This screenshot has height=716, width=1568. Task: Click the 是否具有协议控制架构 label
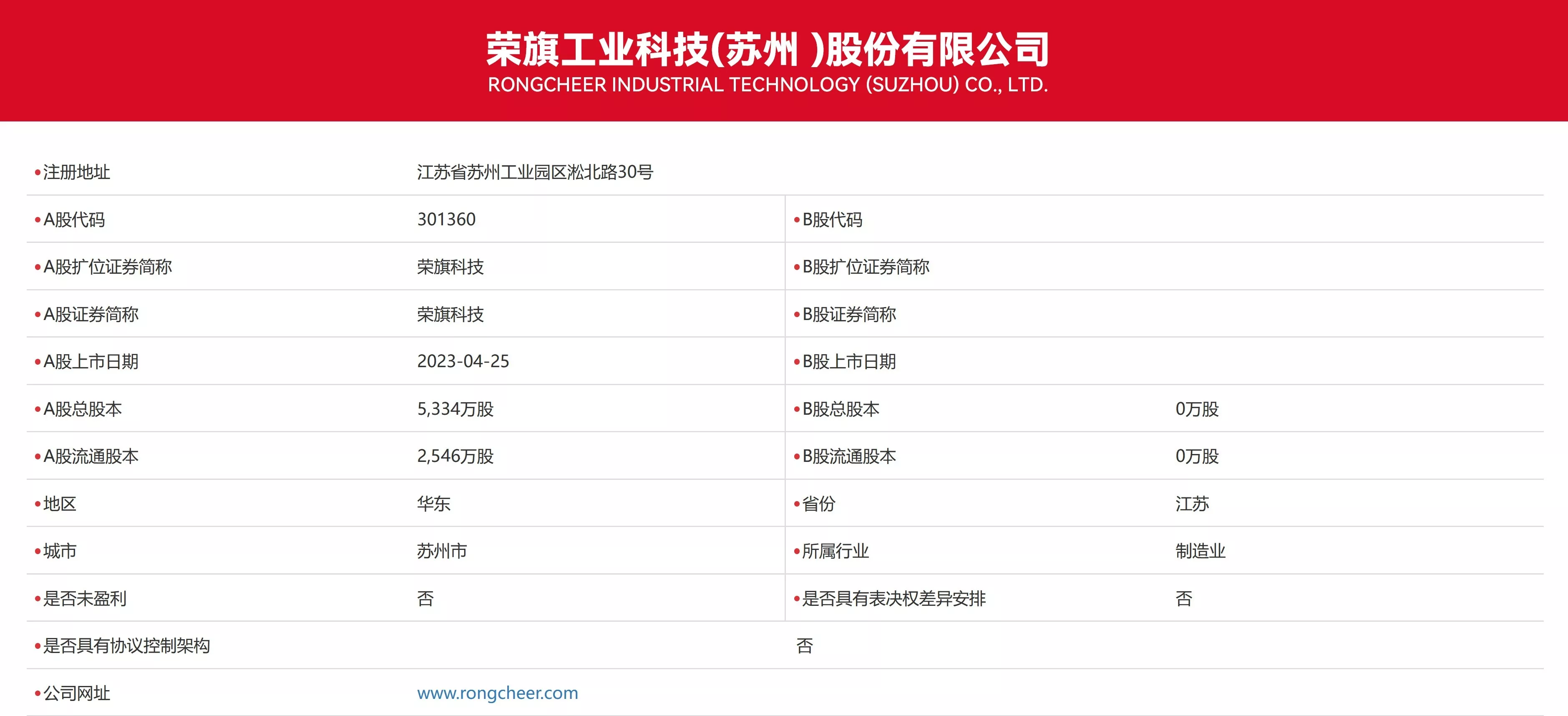[x=127, y=646]
